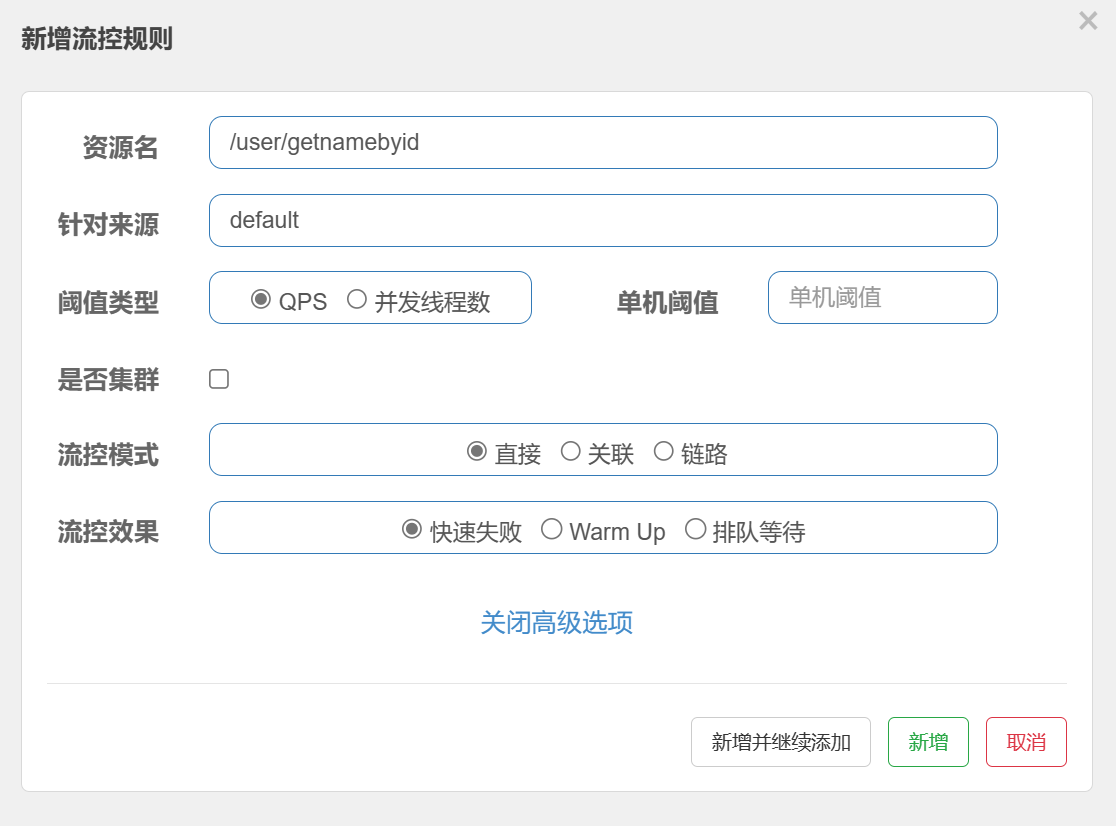Click the green 新增 button
The image size is (1116, 826).
click(928, 742)
